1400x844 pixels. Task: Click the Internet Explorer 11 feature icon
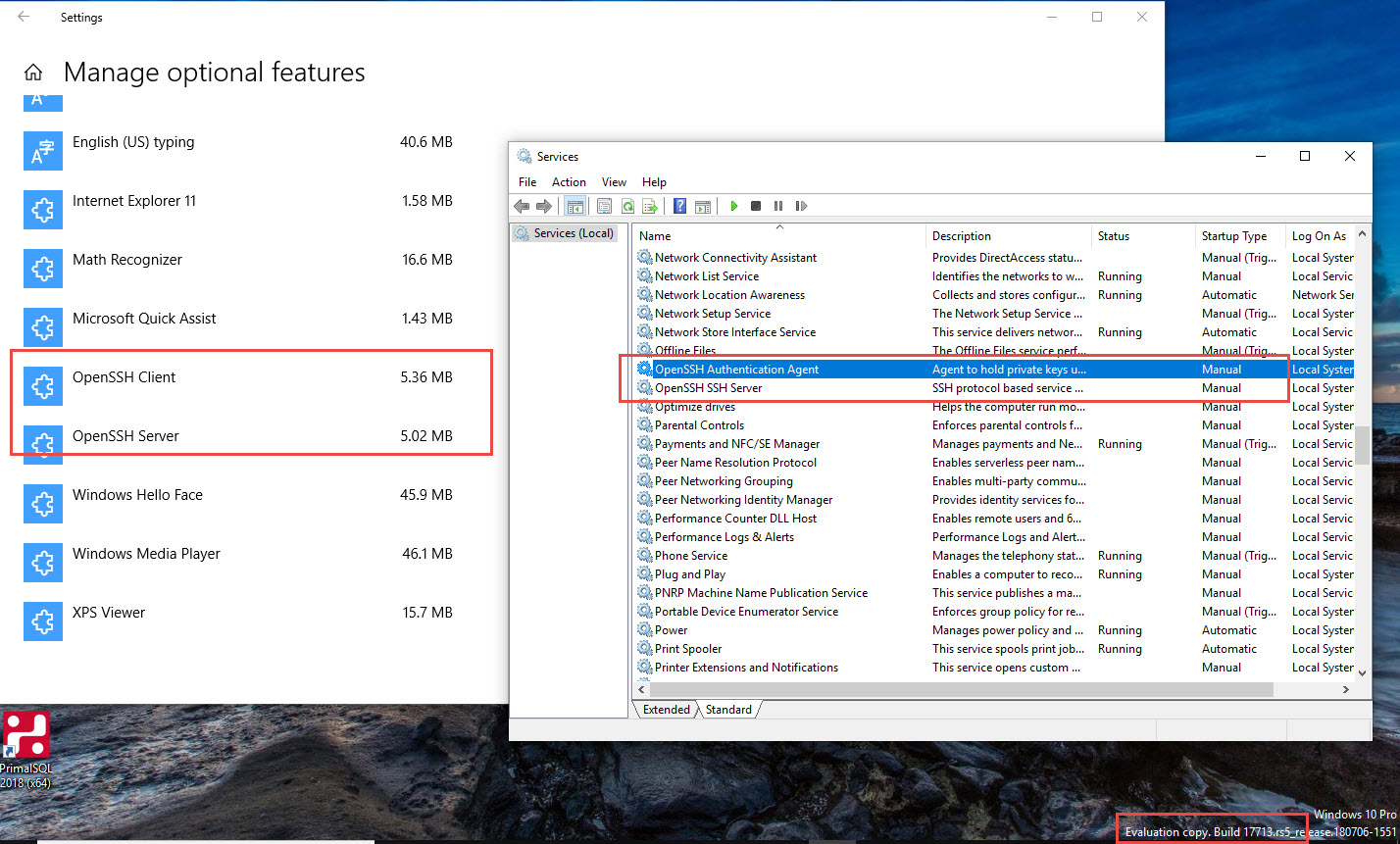[43, 210]
